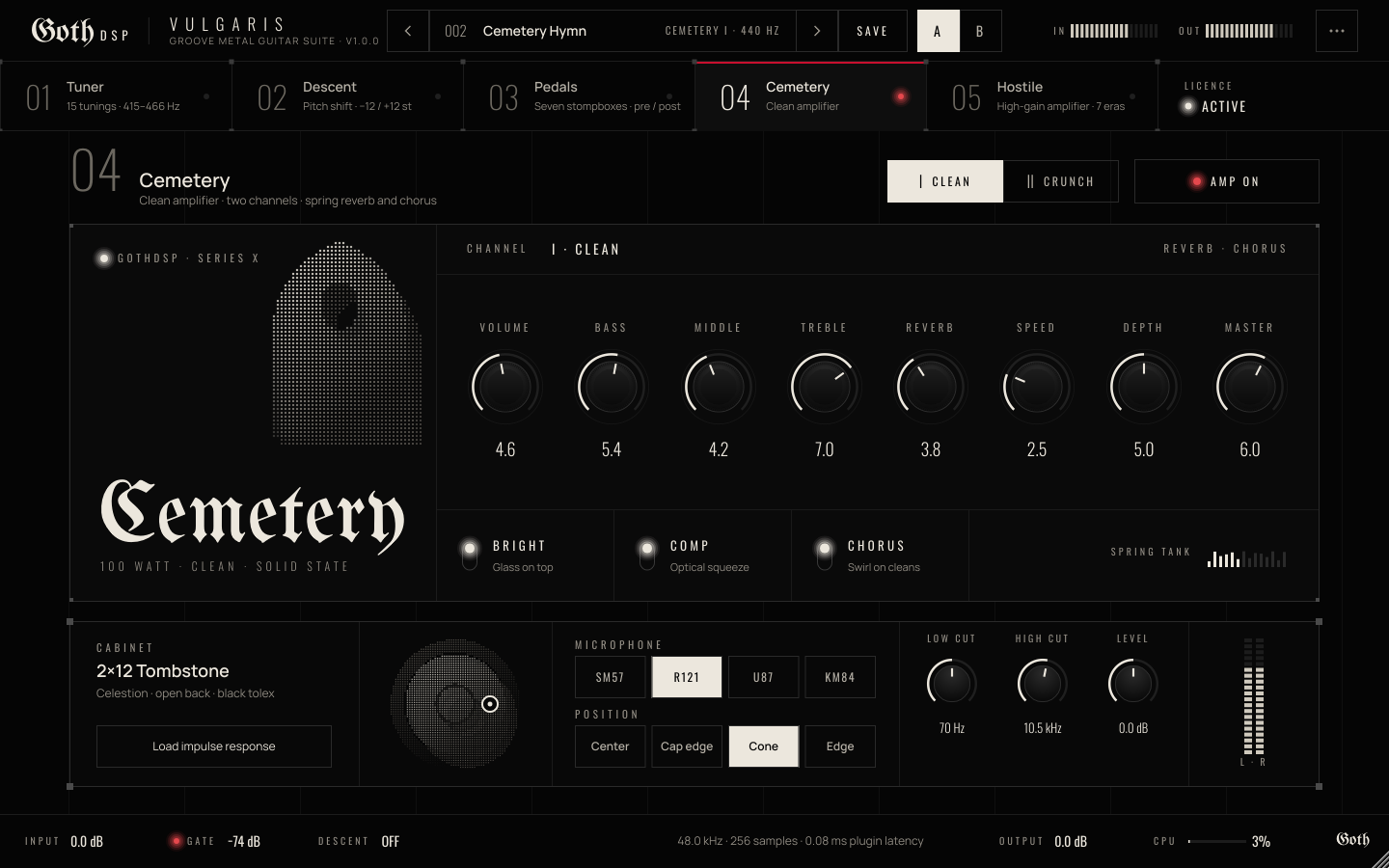This screenshot has height=868, width=1389.
Task: Click the cabinet Level knob
Action: tap(1133, 684)
